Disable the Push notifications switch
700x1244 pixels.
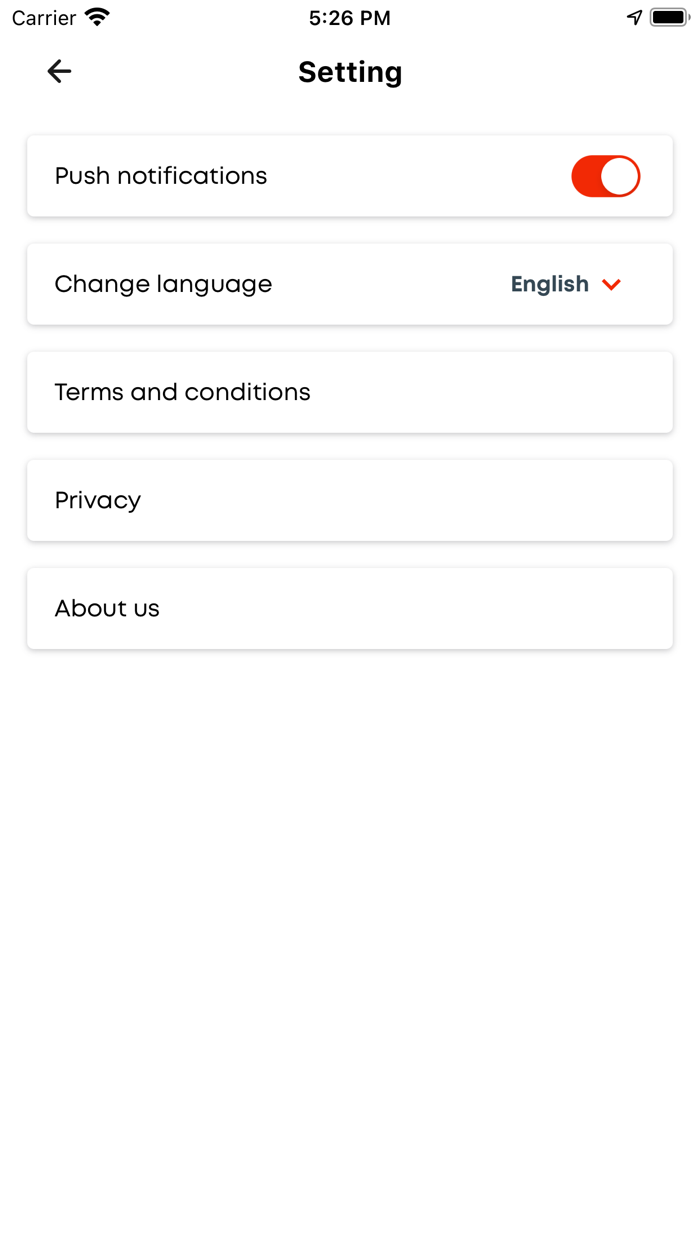click(x=605, y=176)
